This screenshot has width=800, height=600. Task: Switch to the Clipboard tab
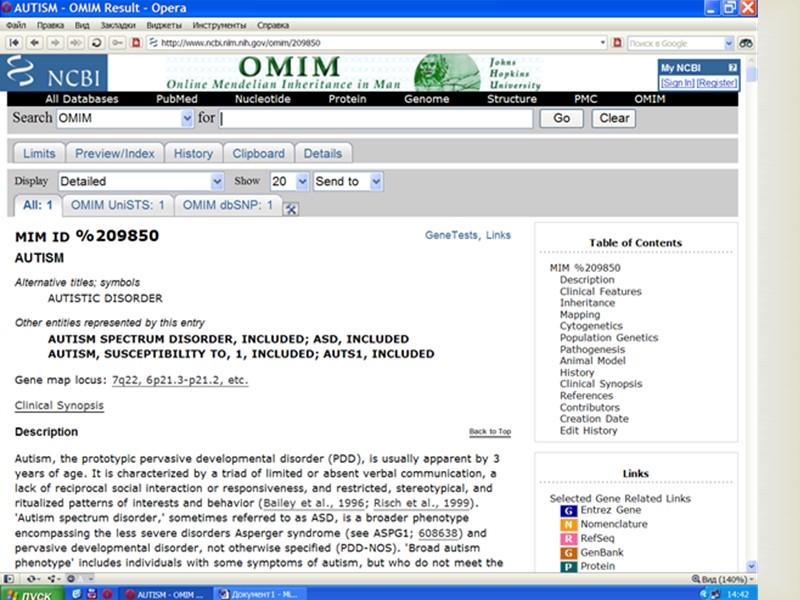click(x=258, y=153)
